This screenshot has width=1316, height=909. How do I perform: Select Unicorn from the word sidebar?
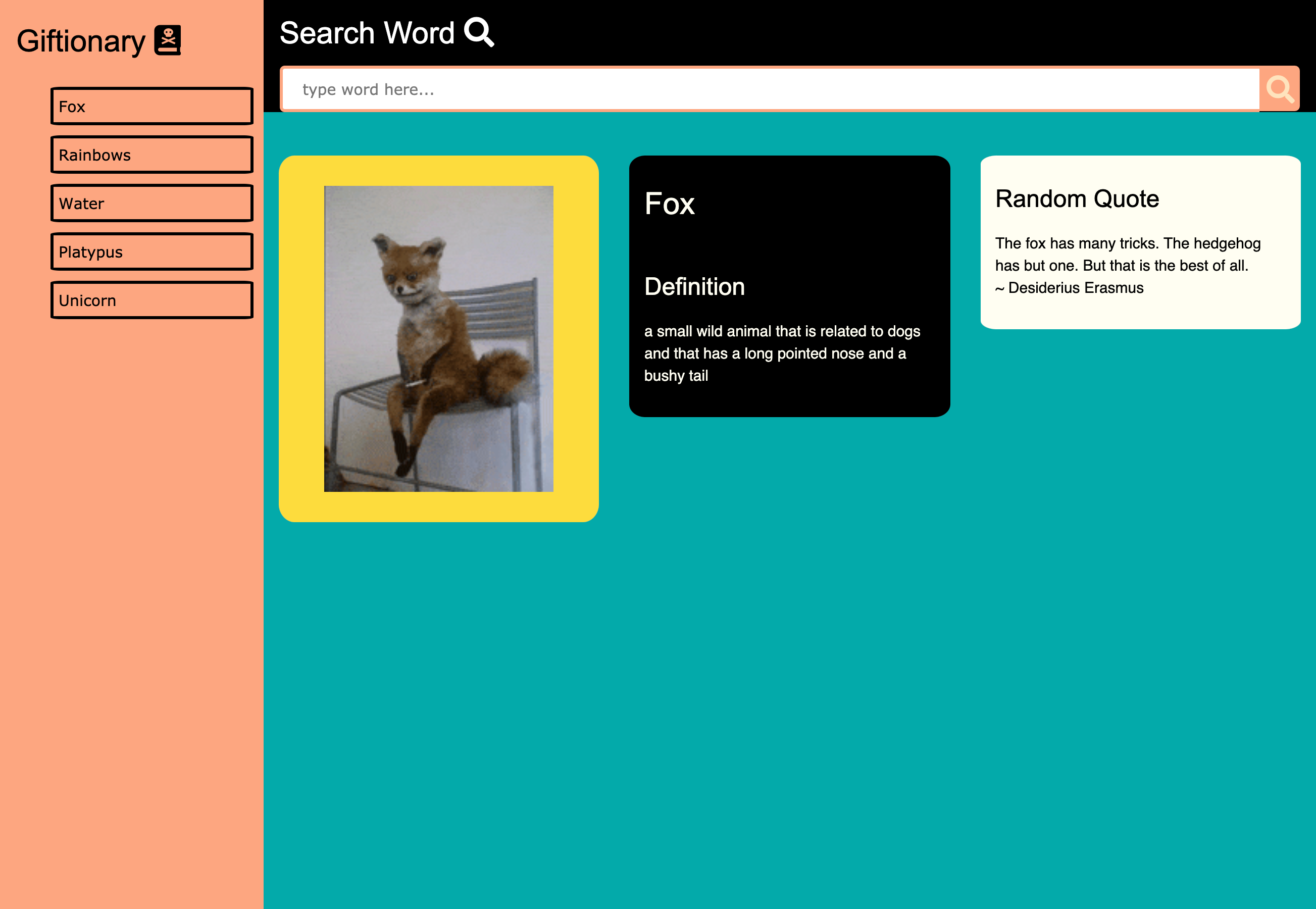point(151,299)
